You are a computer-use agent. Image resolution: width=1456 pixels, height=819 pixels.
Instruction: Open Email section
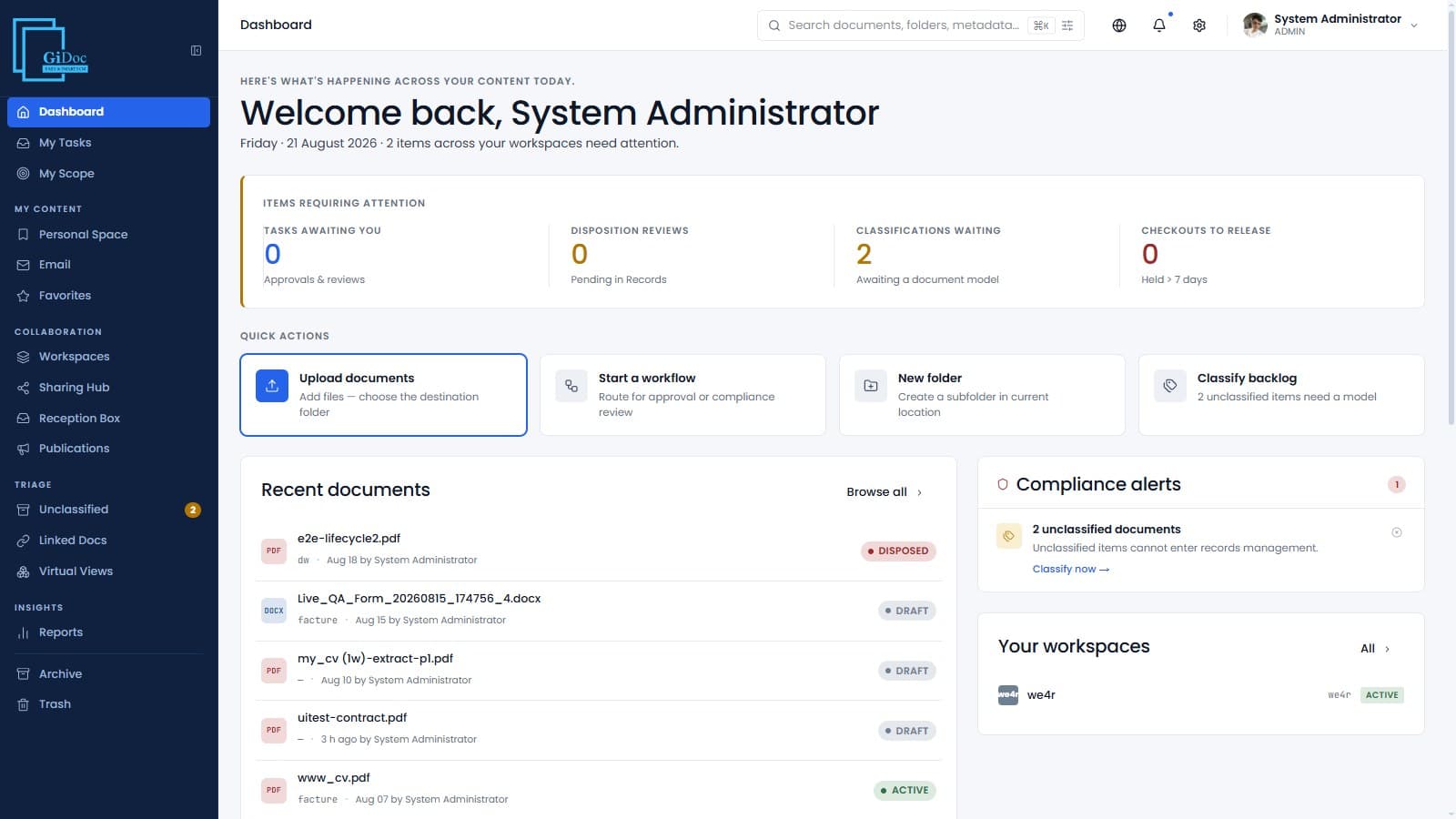(x=108, y=265)
